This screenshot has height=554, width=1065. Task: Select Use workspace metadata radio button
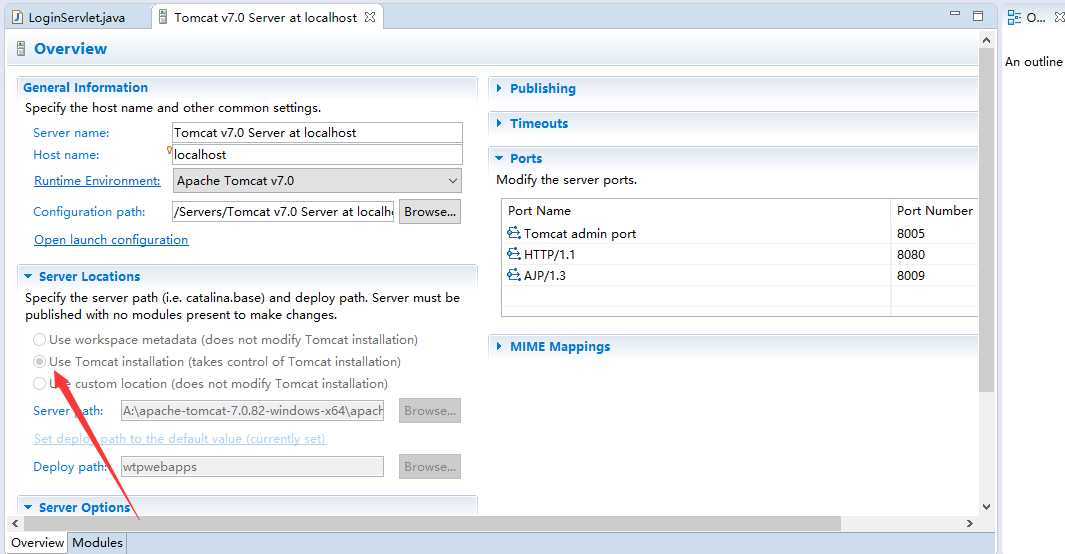(x=39, y=339)
